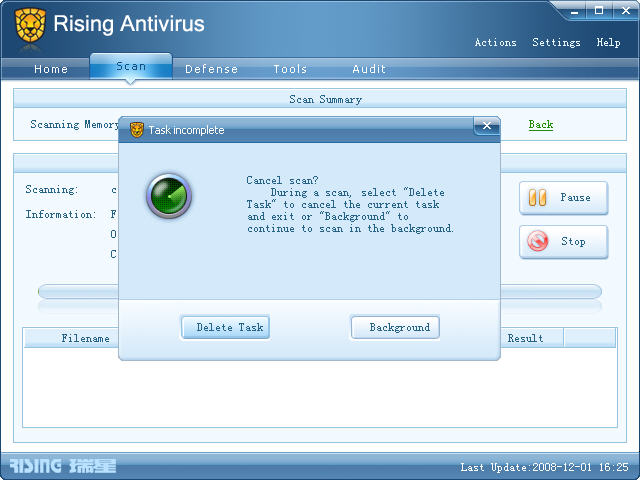Click the scan progress bar

[320, 292]
